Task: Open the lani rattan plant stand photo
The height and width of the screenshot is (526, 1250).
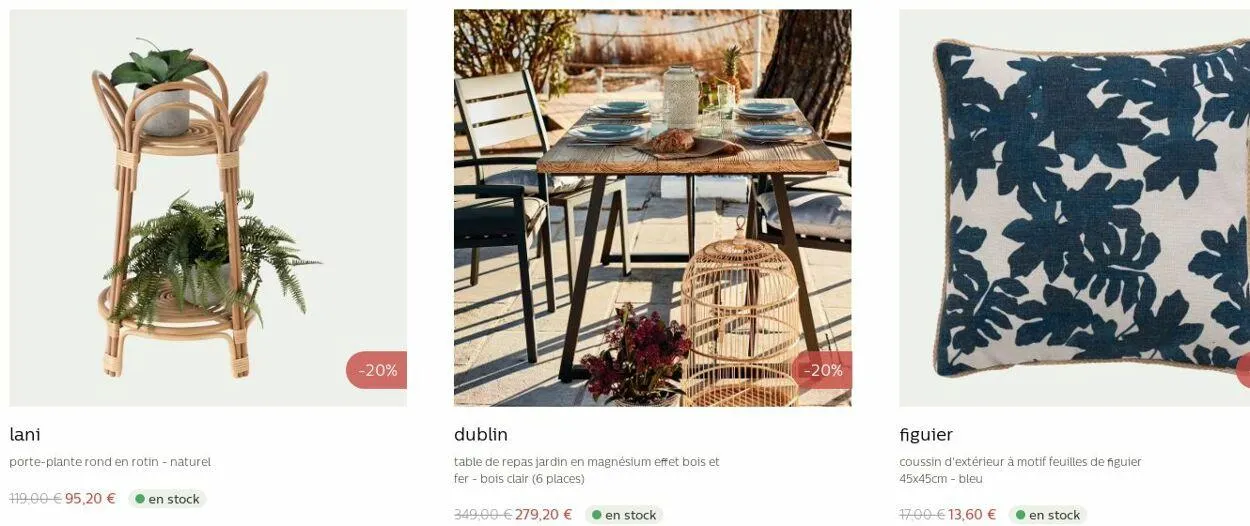Action: (208, 208)
